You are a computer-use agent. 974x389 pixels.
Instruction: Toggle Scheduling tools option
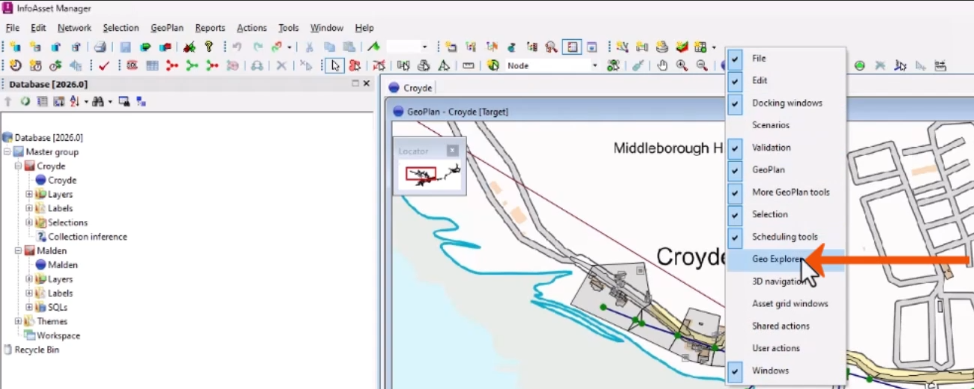[x=786, y=237]
